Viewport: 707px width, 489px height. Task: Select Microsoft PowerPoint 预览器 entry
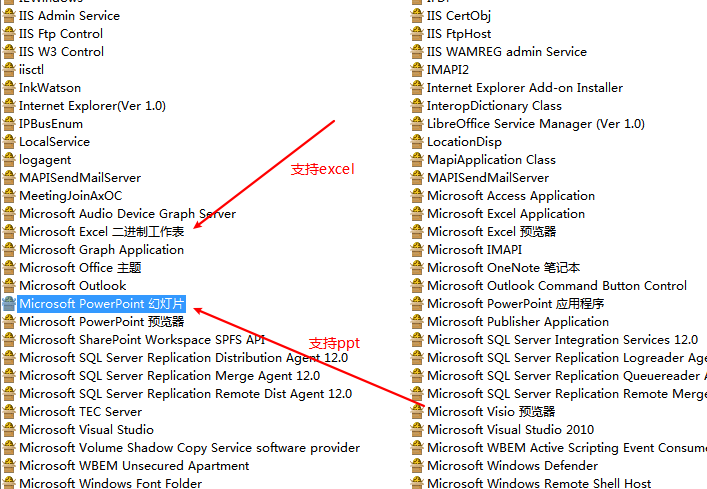coord(101,322)
